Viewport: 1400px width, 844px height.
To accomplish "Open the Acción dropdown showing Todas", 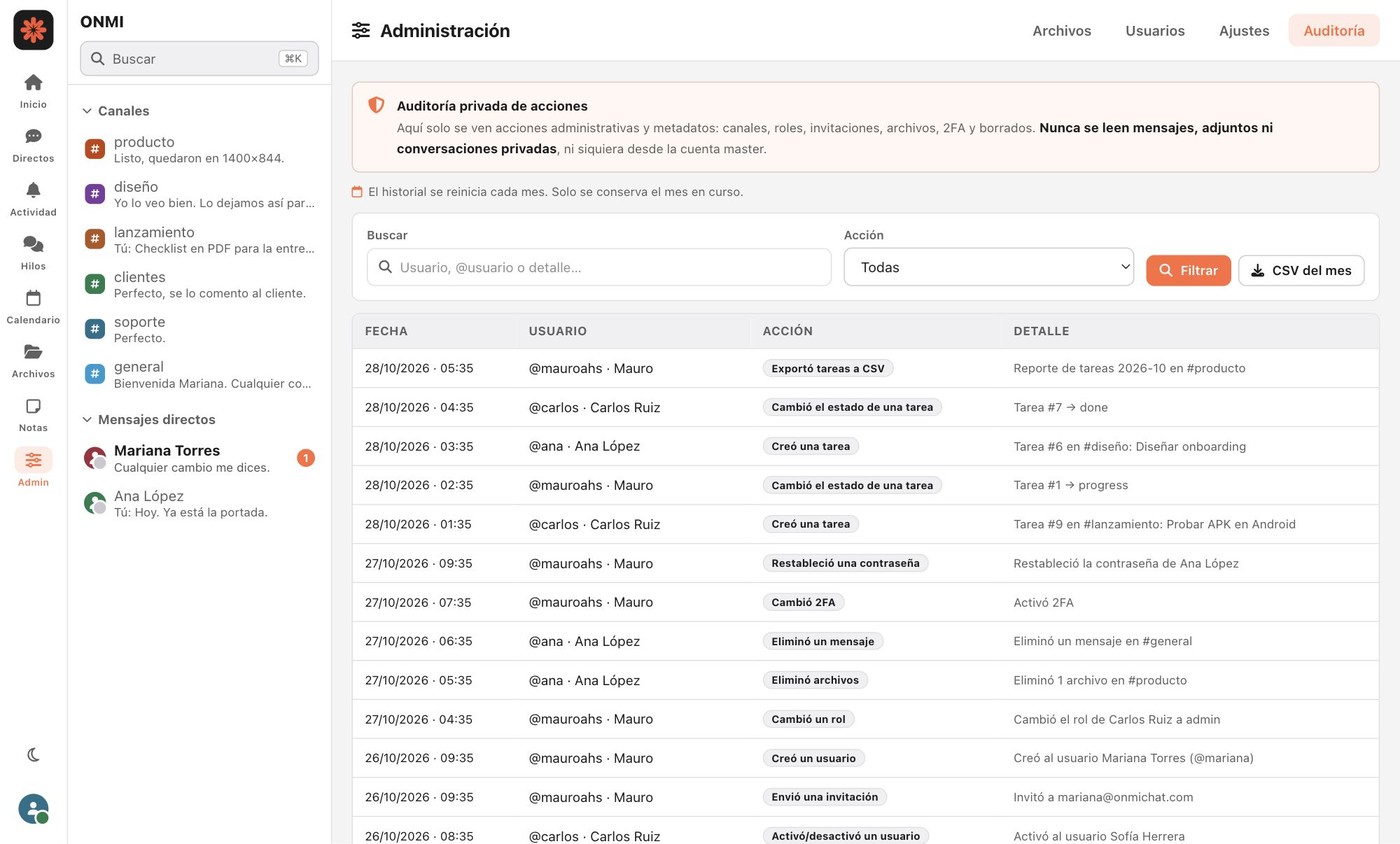I will 988,267.
